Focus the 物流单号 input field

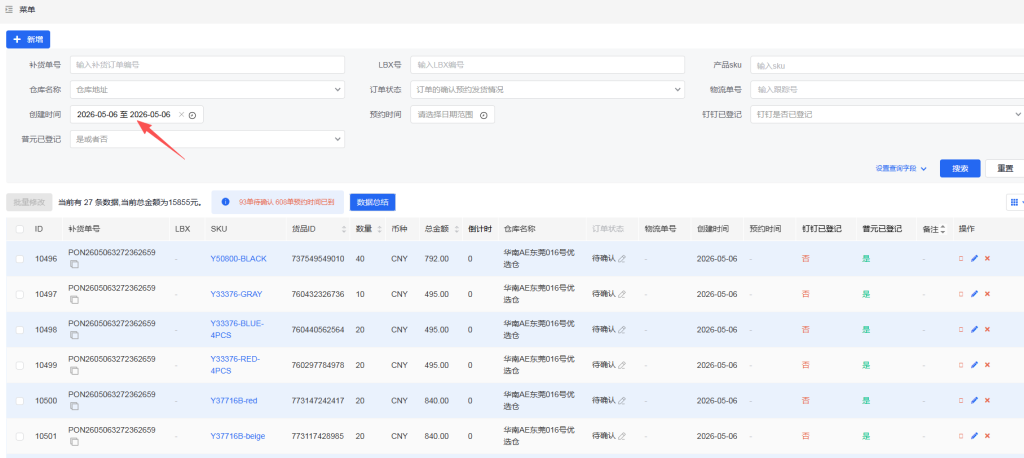[887, 90]
